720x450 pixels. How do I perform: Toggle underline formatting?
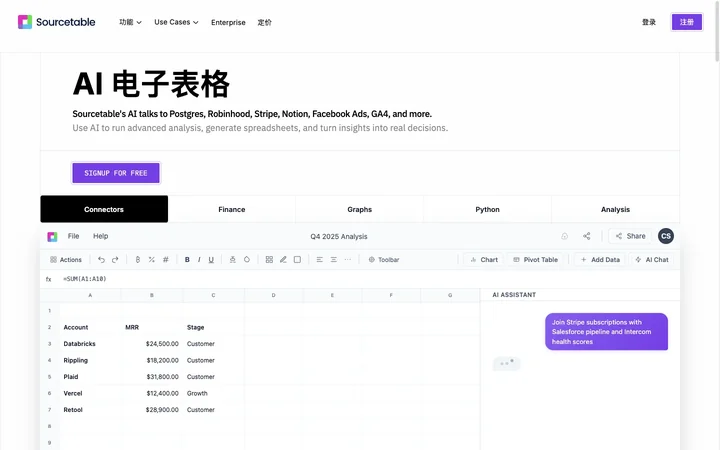pyautogui.click(x=211, y=259)
